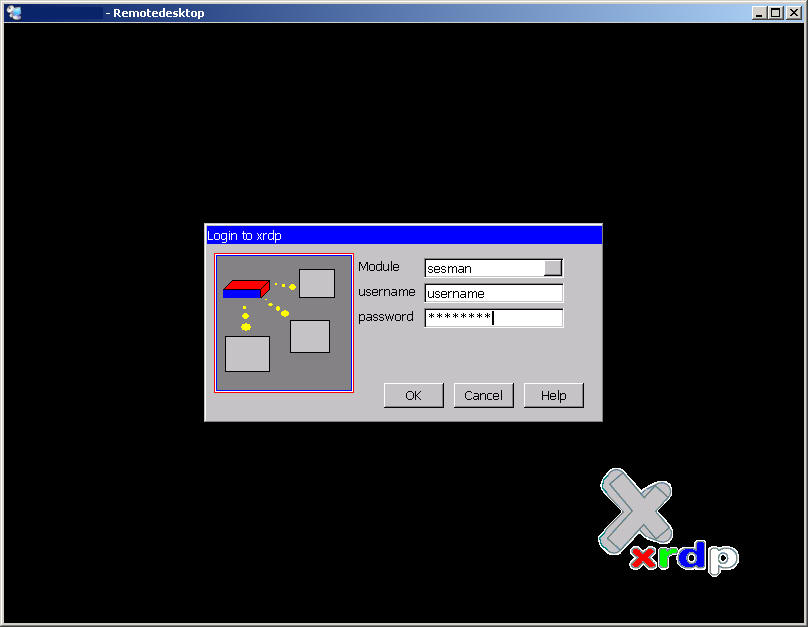808x627 pixels.
Task: Focus the username input field
Action: click(493, 294)
